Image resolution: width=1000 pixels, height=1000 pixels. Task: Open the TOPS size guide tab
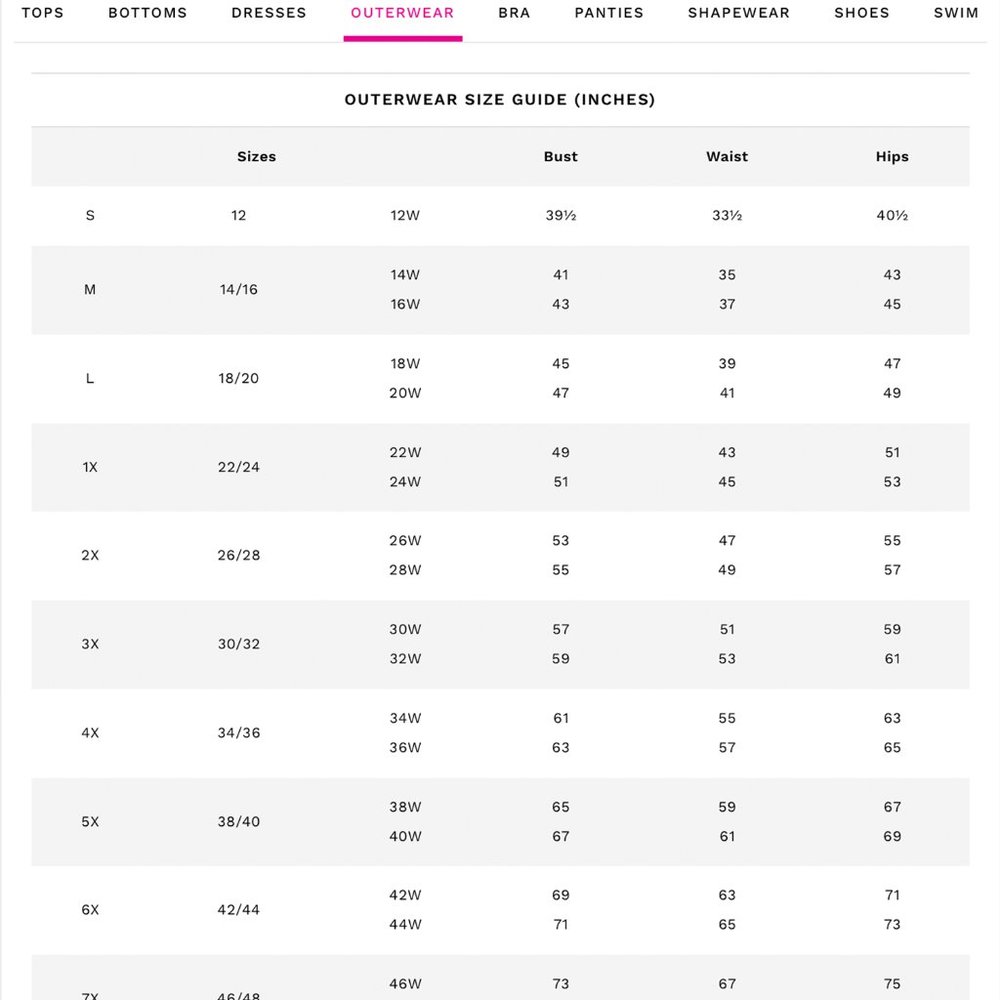coord(43,13)
